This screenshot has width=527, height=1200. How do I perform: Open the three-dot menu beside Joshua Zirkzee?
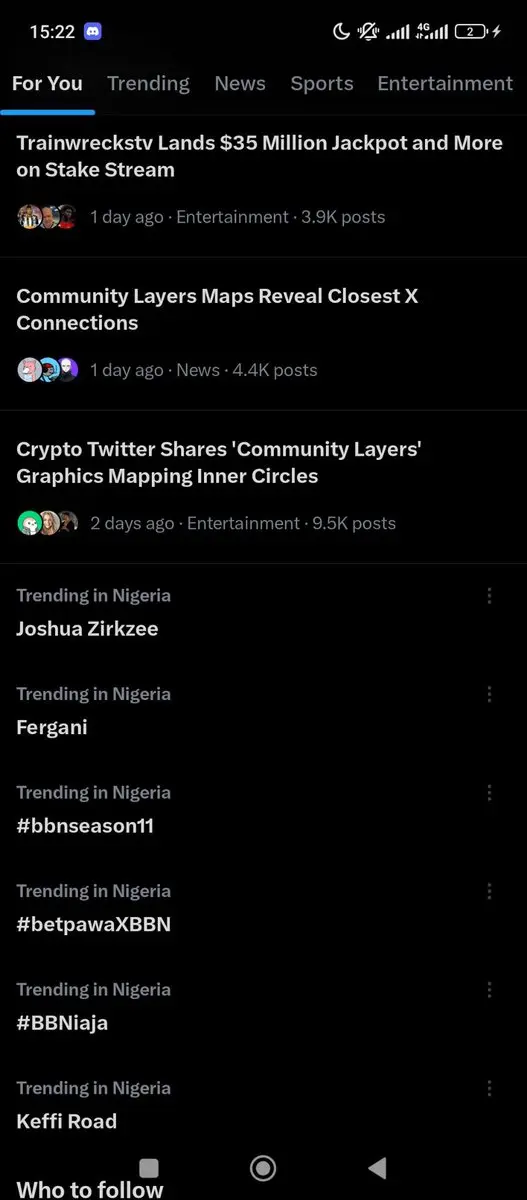489,596
